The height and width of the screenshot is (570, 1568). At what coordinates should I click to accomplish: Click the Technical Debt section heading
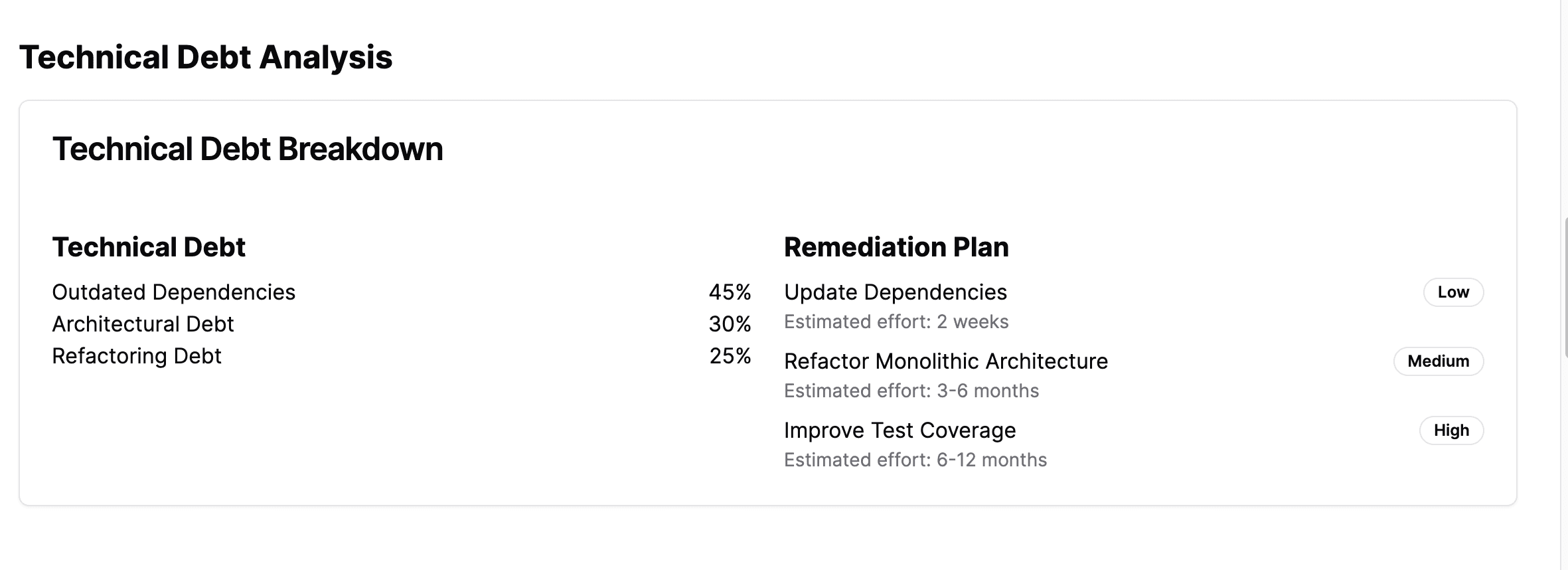coord(149,247)
